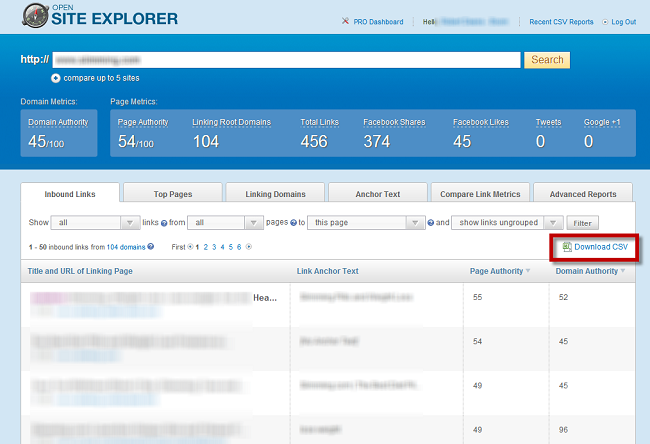The height and width of the screenshot is (444, 650).
Task: Click the help icon before 'and'
Action: [x=431, y=223]
